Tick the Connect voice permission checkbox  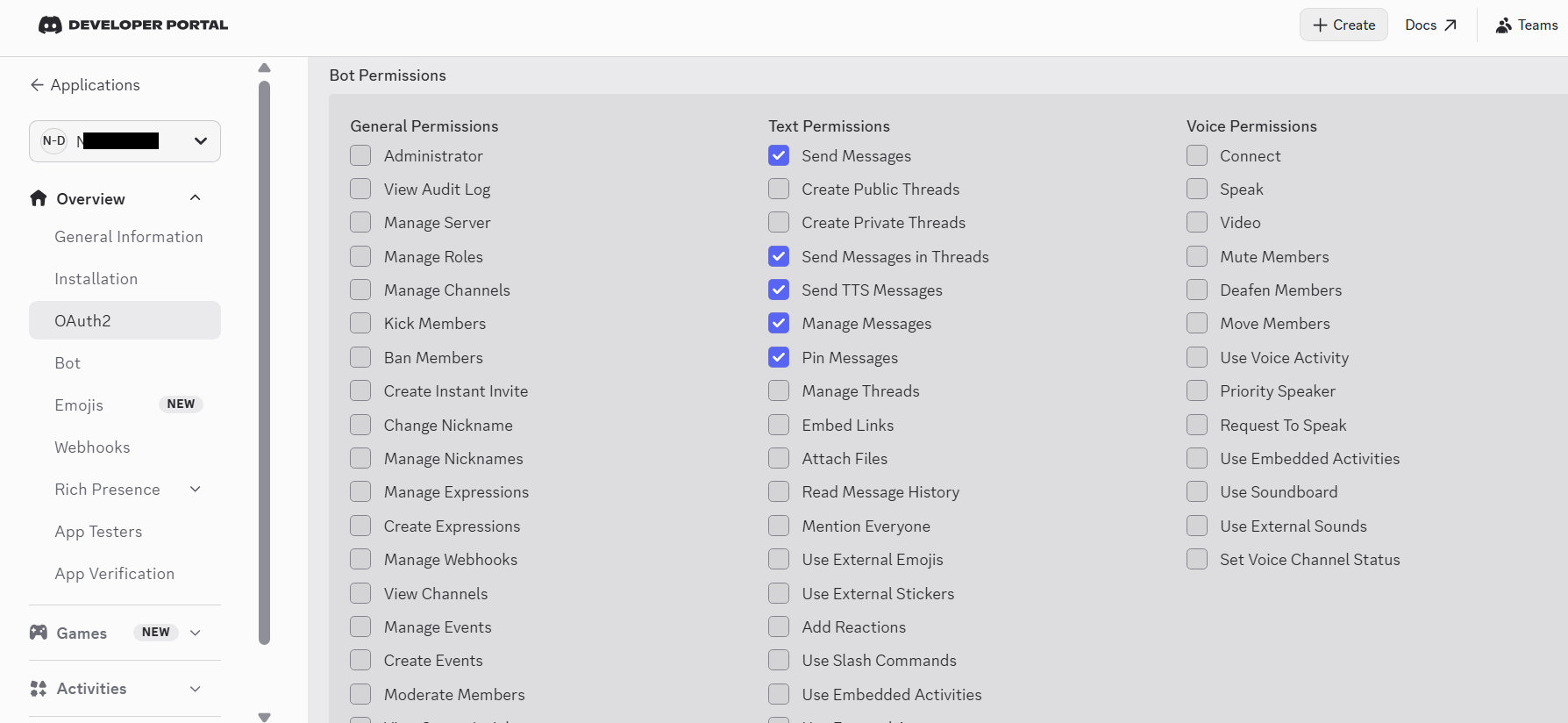pyautogui.click(x=1197, y=156)
